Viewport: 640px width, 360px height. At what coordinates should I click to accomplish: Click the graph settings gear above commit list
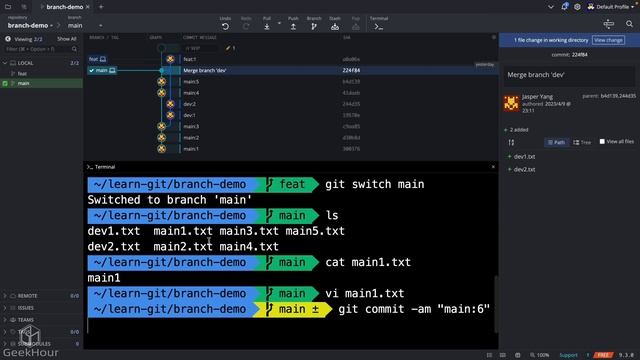[493, 37]
